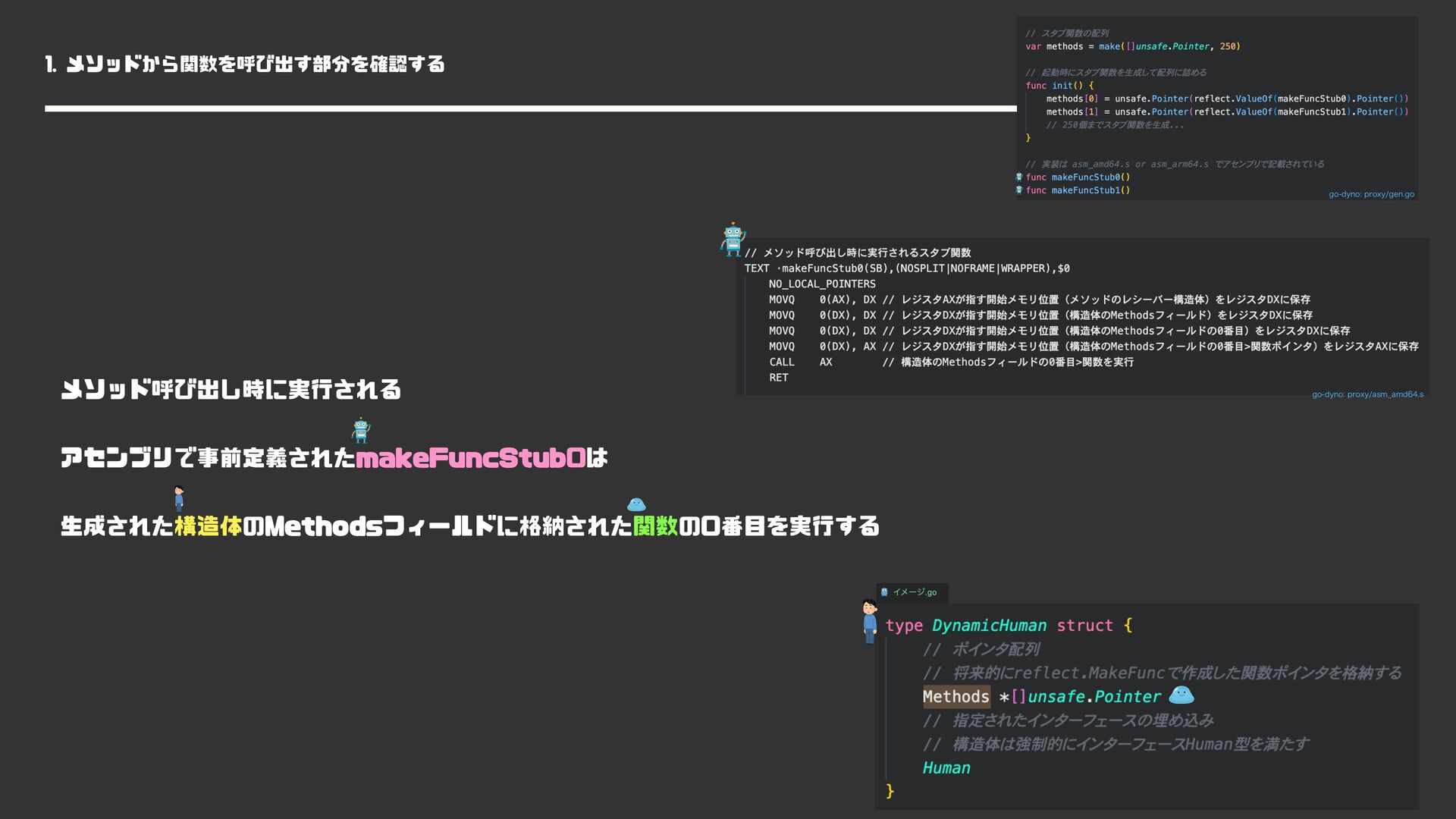Click DynamicHuman type name in code
The height and width of the screenshot is (819, 1456).
coord(988,626)
